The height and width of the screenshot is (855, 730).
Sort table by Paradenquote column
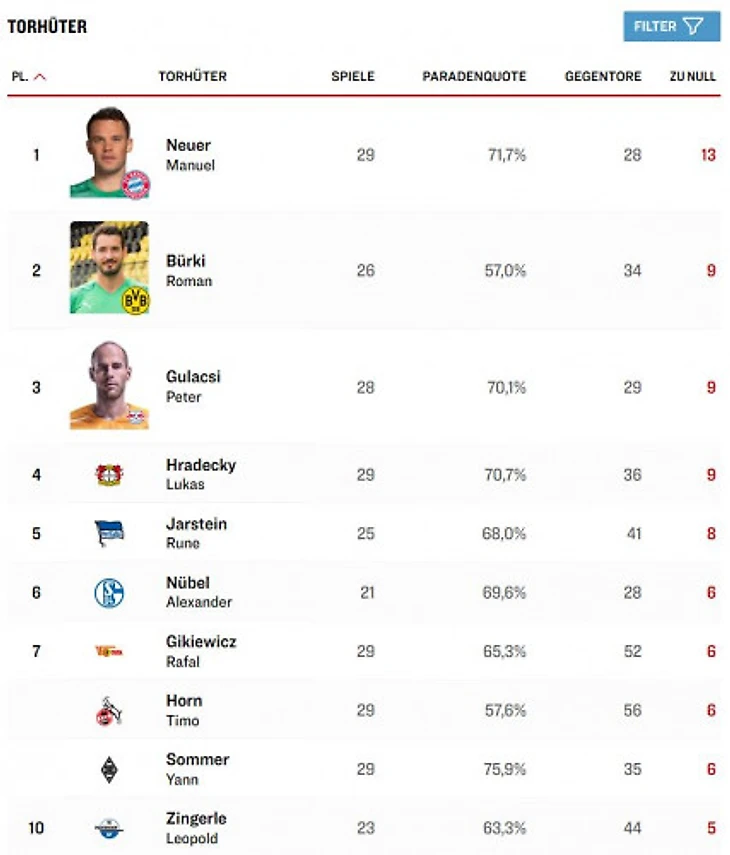474,77
